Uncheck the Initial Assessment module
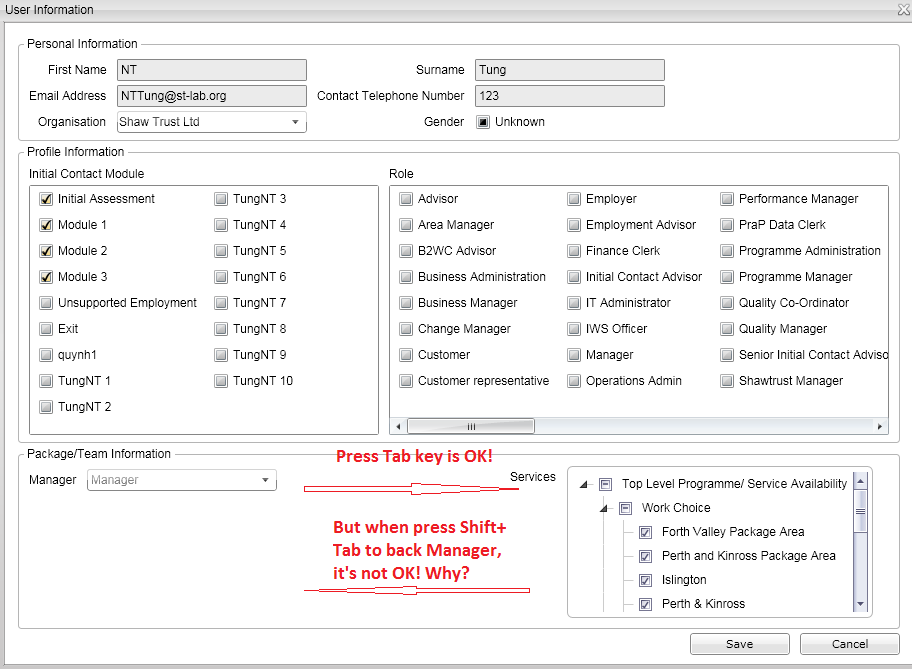This screenshot has height=669, width=912. 47,199
